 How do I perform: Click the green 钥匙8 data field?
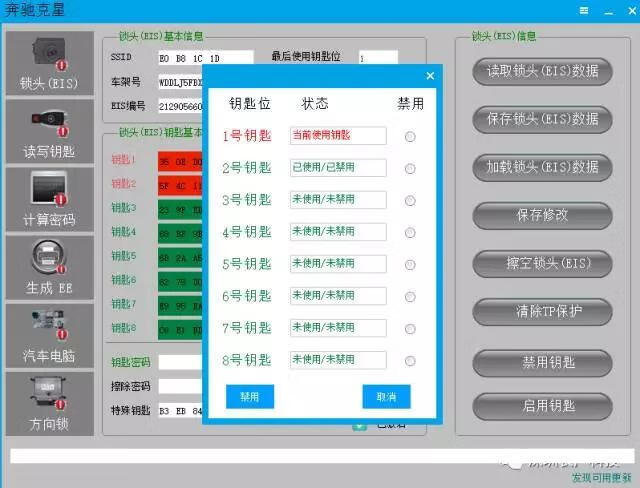point(180,330)
